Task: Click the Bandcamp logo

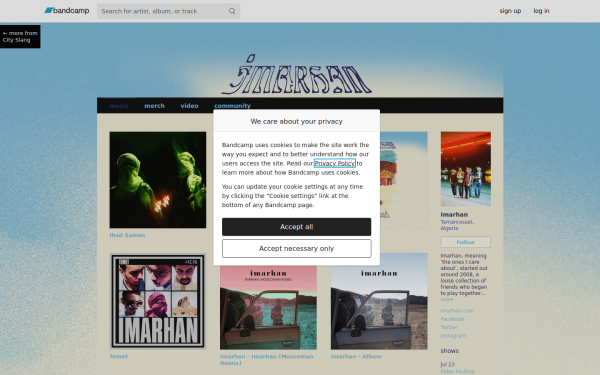Action: tap(67, 11)
